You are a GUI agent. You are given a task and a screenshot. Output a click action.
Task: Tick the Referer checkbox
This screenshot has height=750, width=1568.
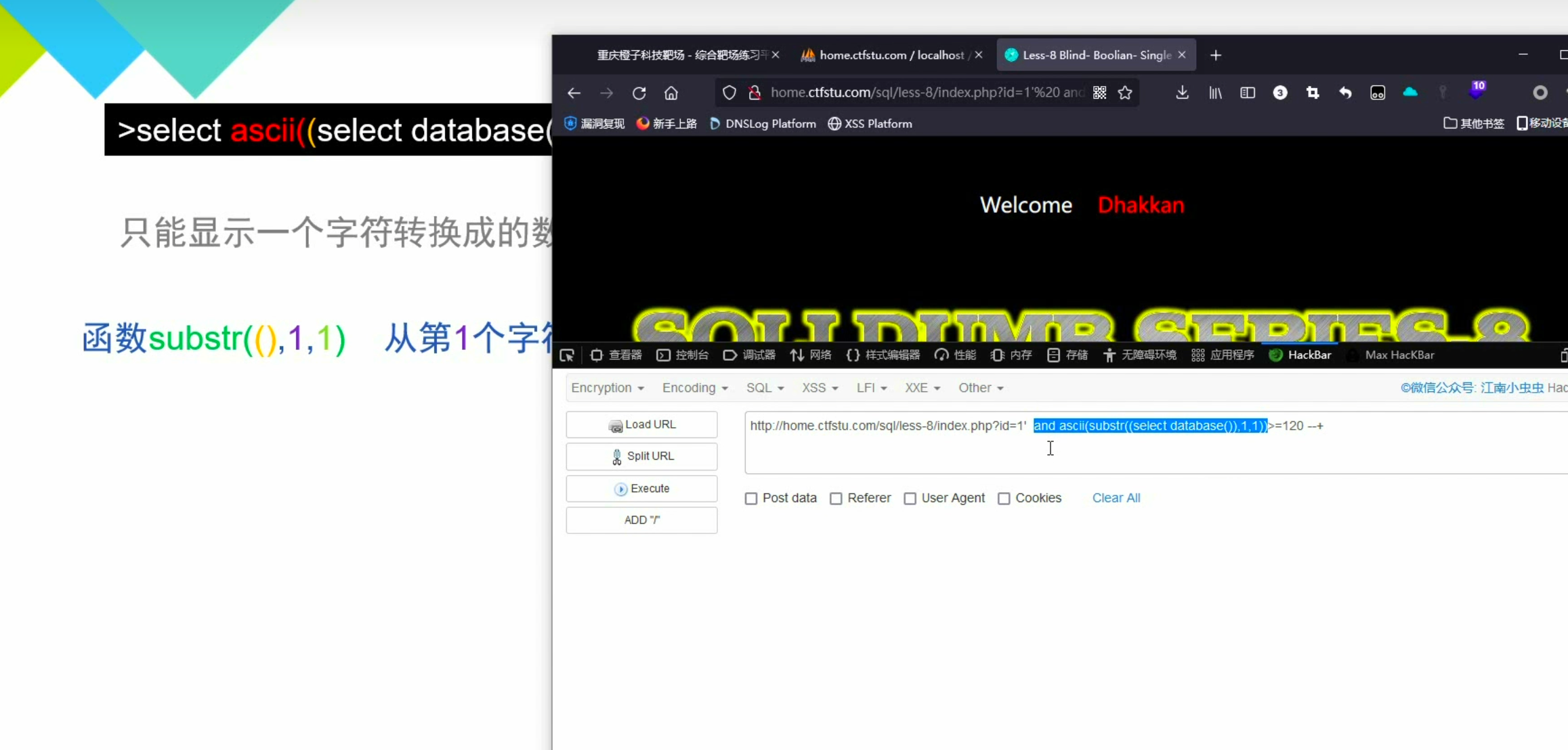[836, 499]
